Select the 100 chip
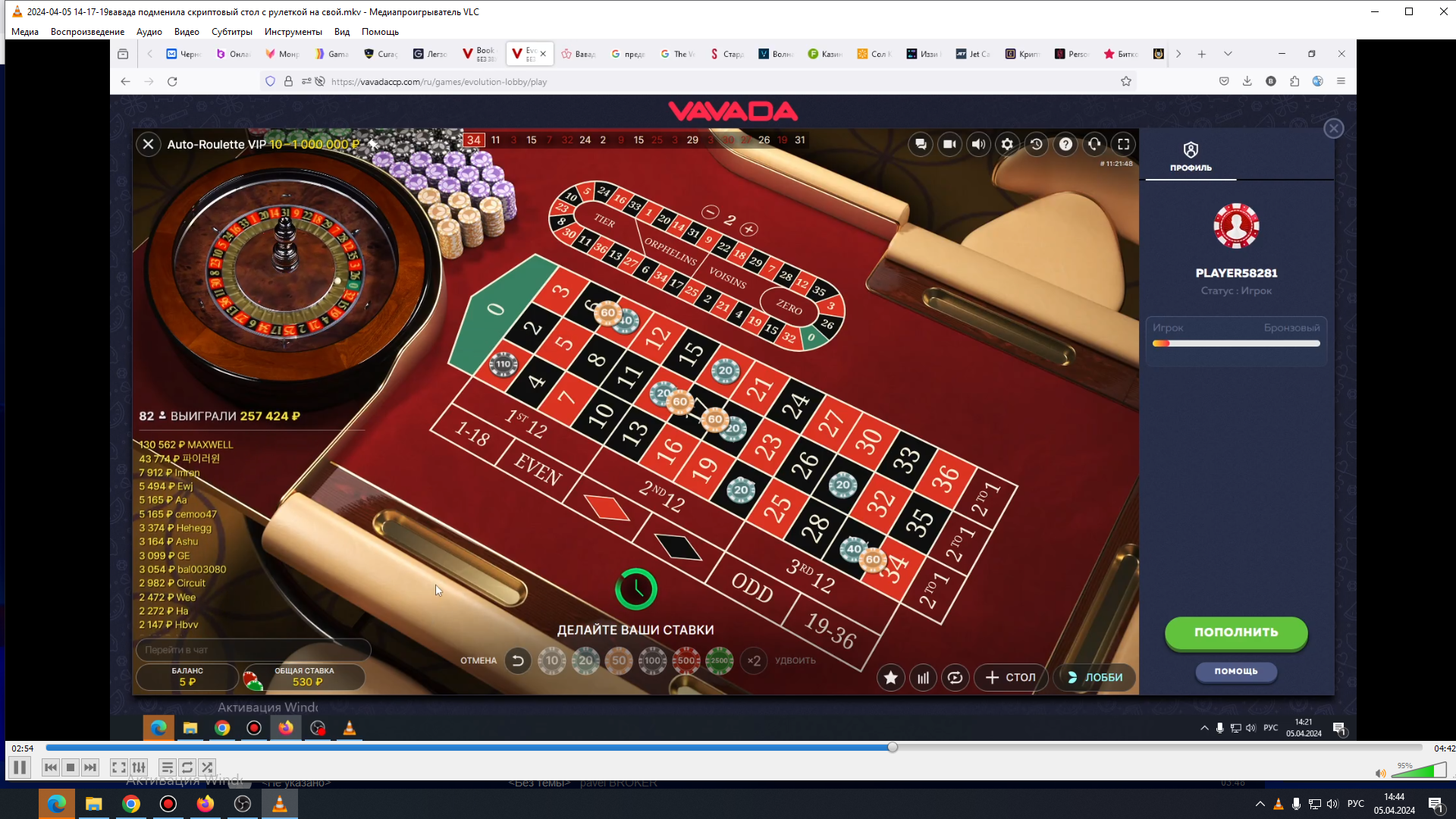Image resolution: width=1456 pixels, height=819 pixels. [x=652, y=661]
